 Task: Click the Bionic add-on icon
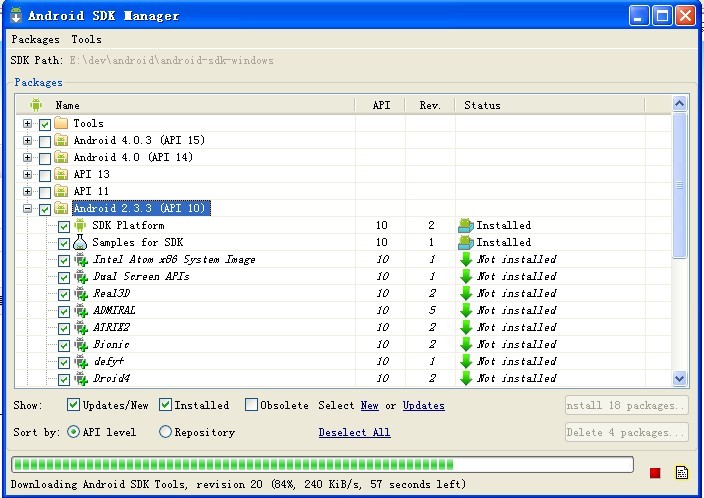pyautogui.click(x=81, y=345)
